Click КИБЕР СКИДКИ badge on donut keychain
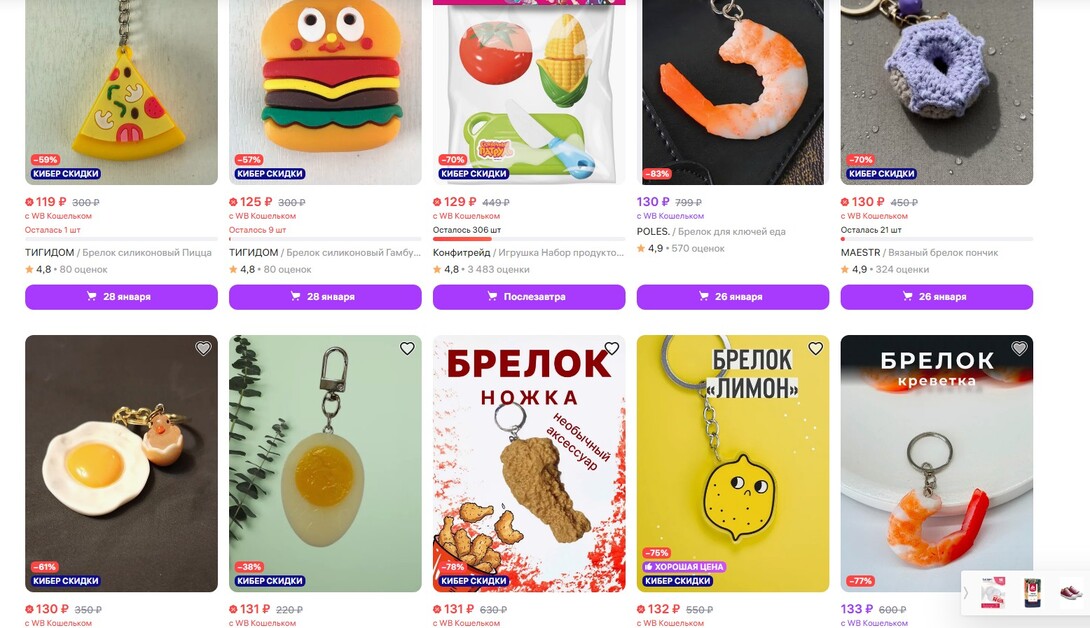 881,174
